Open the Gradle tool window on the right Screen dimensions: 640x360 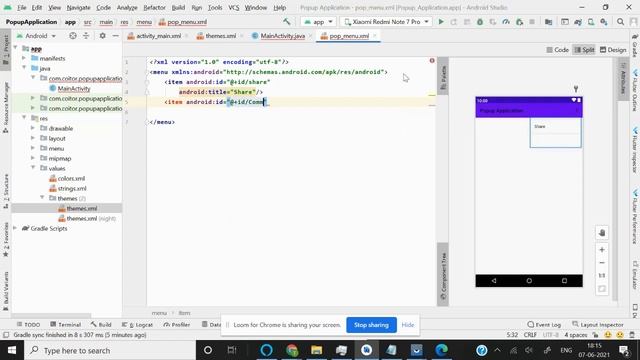coord(635,45)
